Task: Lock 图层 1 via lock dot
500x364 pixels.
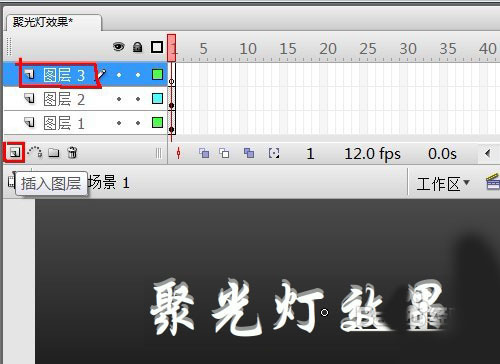Action: pyautogui.click(x=138, y=123)
